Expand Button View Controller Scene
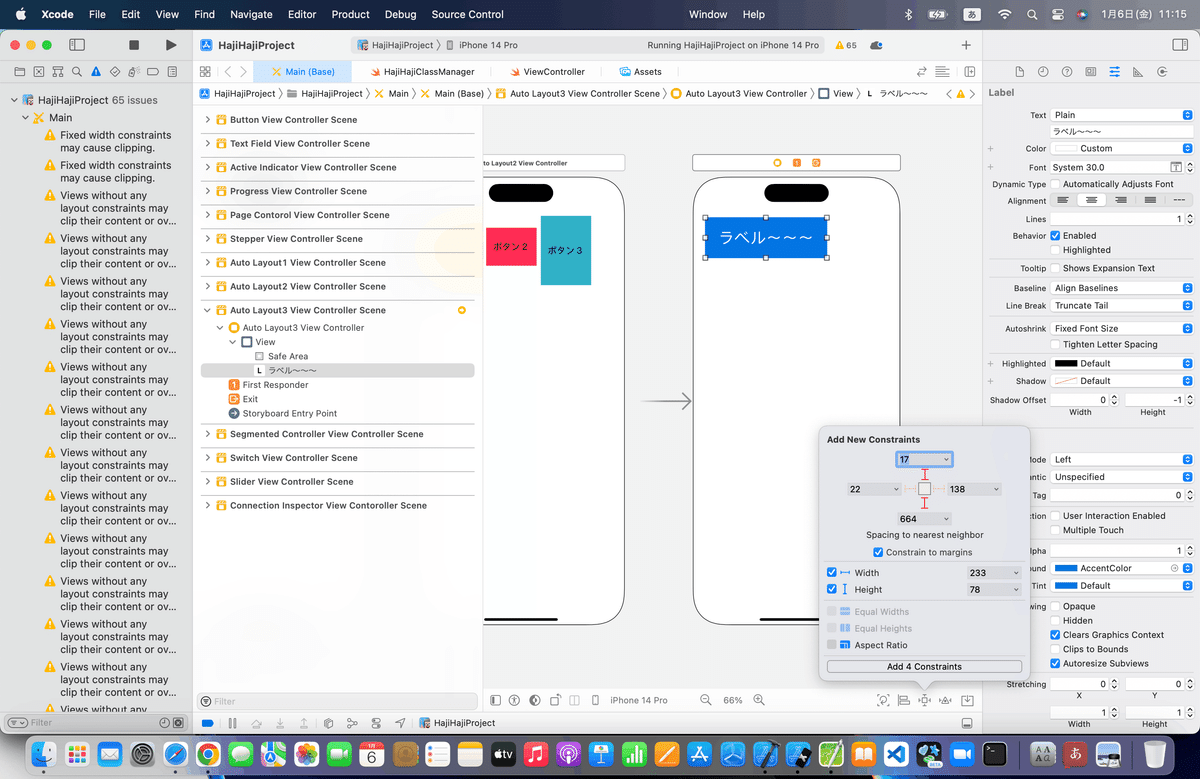 [x=208, y=120]
